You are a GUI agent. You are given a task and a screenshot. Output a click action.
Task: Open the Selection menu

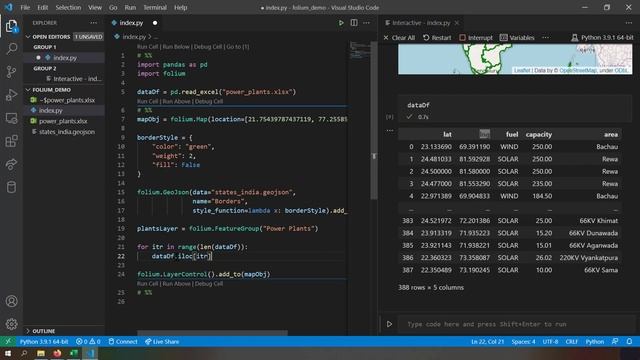68,7
